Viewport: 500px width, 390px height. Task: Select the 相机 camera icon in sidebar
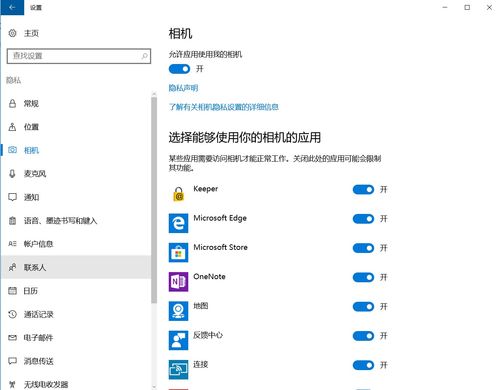coord(12,150)
